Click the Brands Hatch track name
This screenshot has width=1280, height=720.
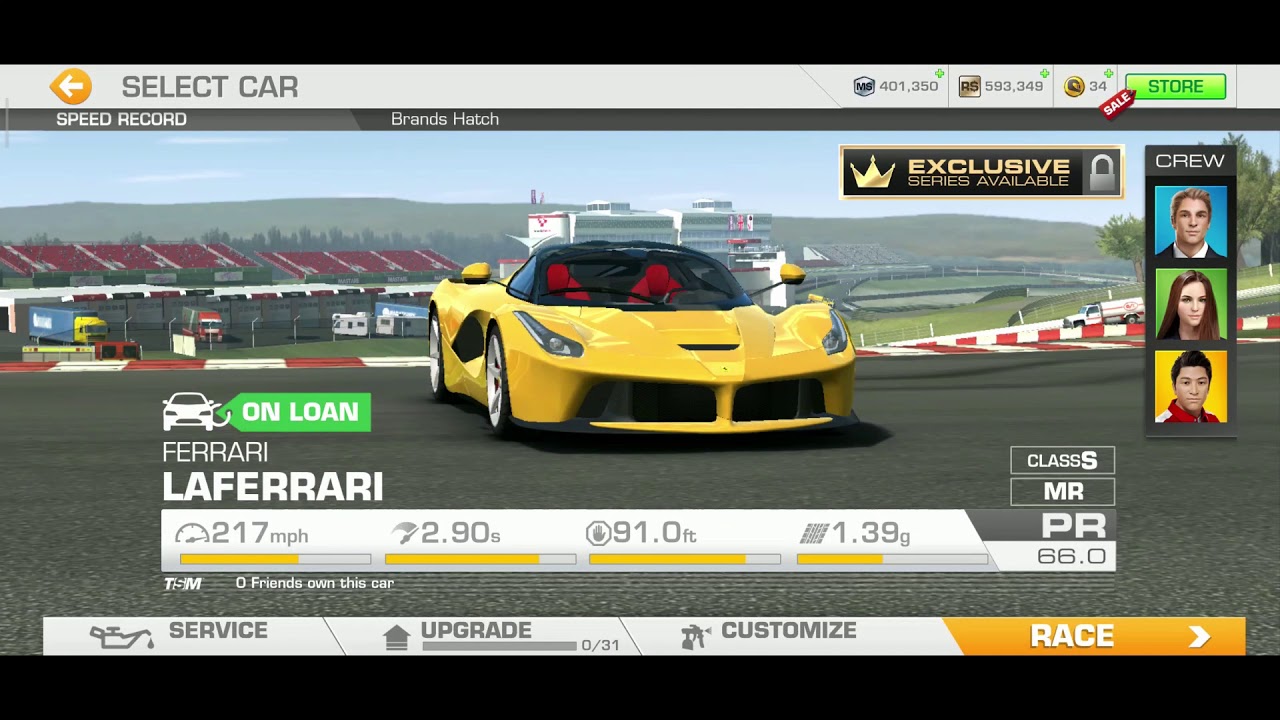click(x=445, y=119)
